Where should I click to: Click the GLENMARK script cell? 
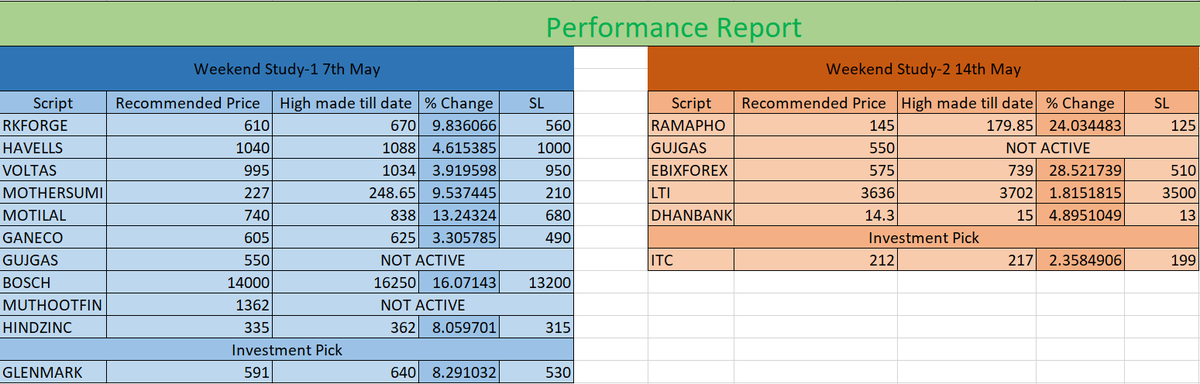[x=52, y=373]
